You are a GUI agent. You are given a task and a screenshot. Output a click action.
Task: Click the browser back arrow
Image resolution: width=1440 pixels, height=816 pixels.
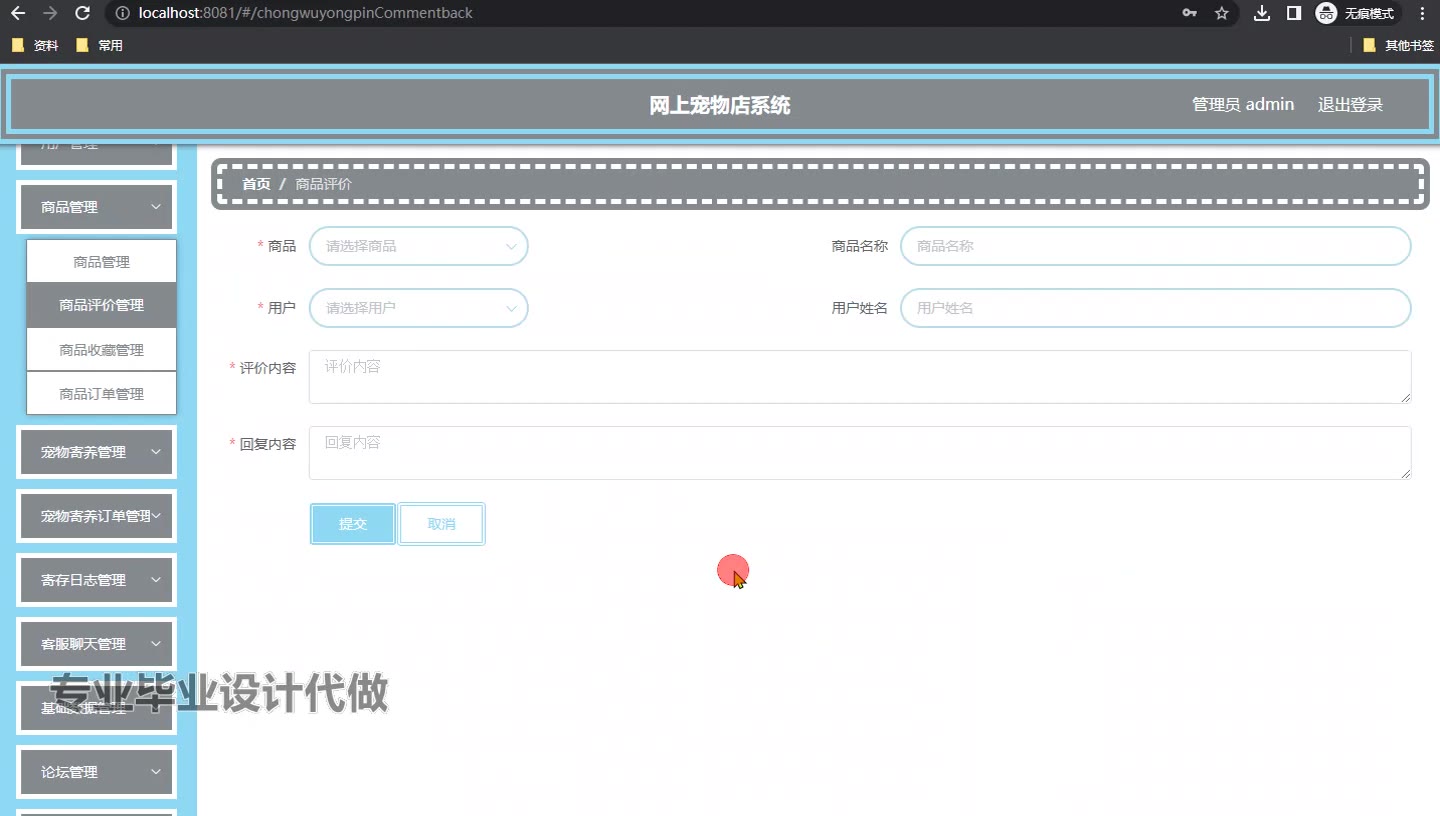pos(18,13)
